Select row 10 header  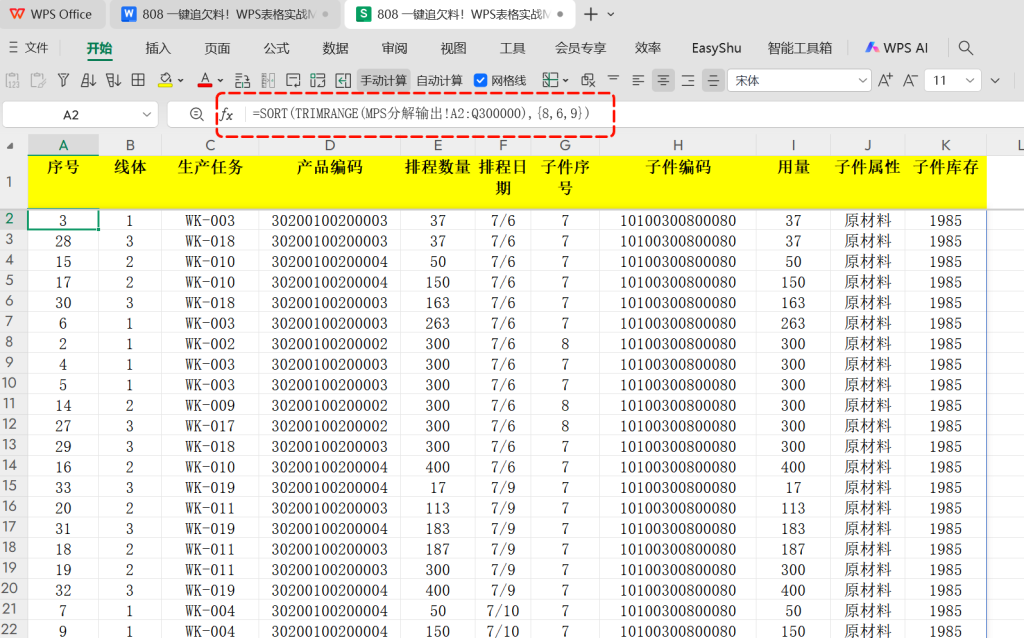pyautogui.click(x=10, y=385)
